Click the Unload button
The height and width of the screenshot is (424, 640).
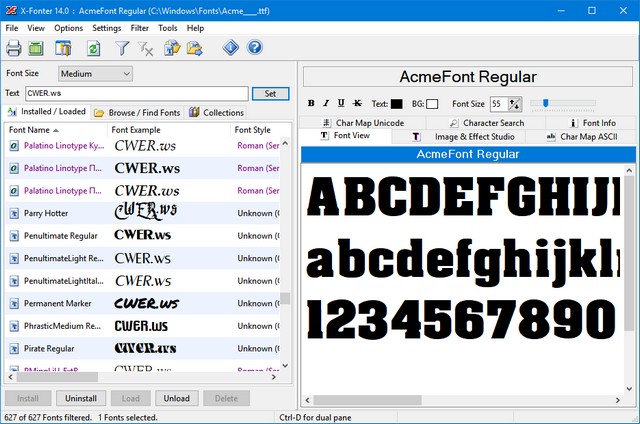coord(176,398)
